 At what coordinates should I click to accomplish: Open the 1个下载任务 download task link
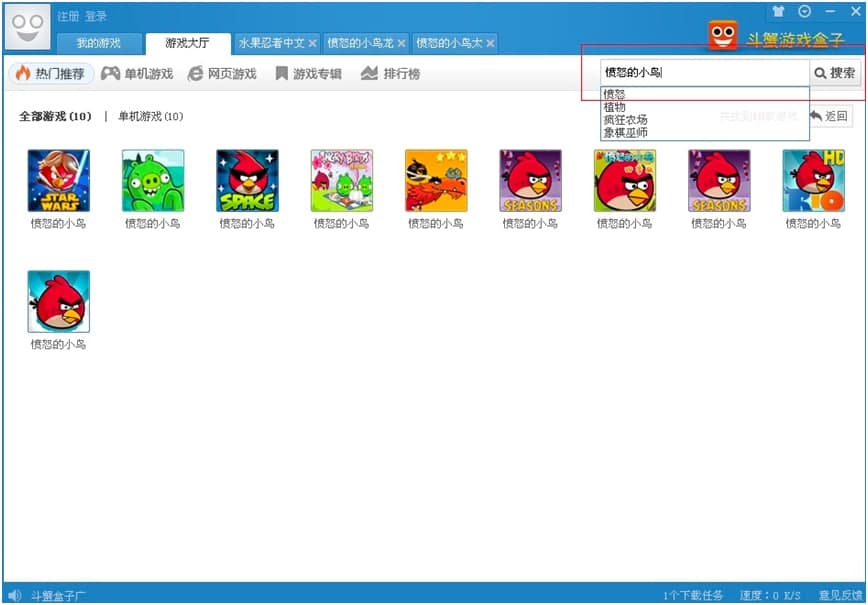[x=693, y=596]
